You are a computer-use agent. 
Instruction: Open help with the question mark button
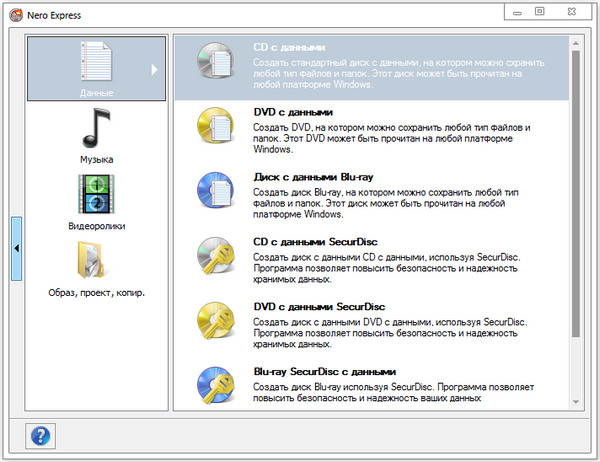pyautogui.click(x=41, y=436)
